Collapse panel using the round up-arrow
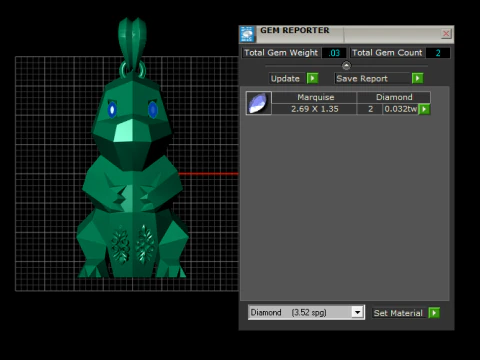Screen dimensions: 480x360 346,65
